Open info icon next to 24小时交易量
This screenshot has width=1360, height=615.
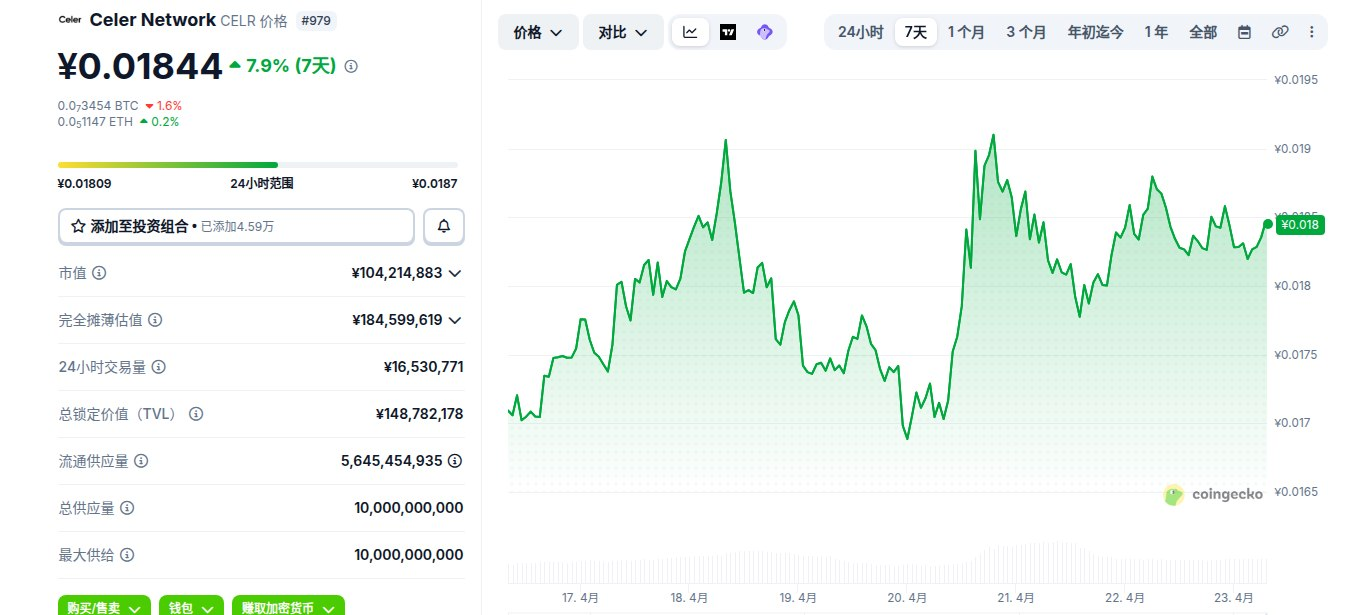(158, 367)
